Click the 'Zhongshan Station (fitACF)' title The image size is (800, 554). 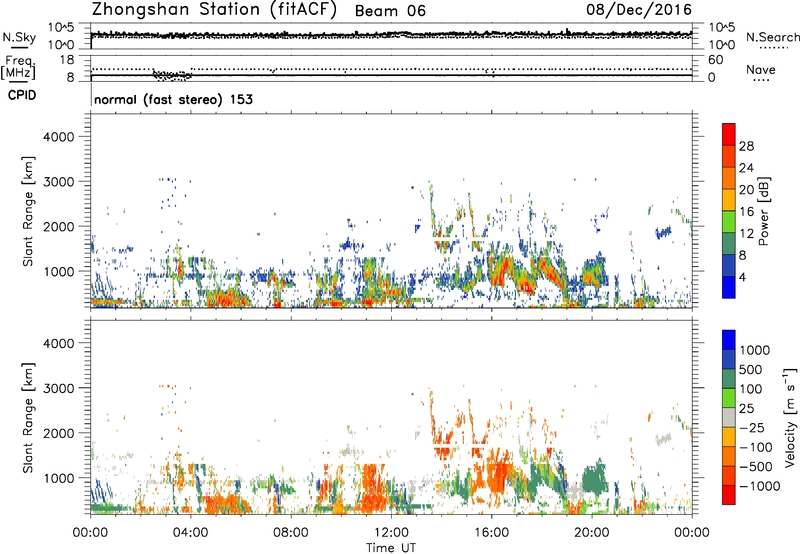tap(214, 10)
